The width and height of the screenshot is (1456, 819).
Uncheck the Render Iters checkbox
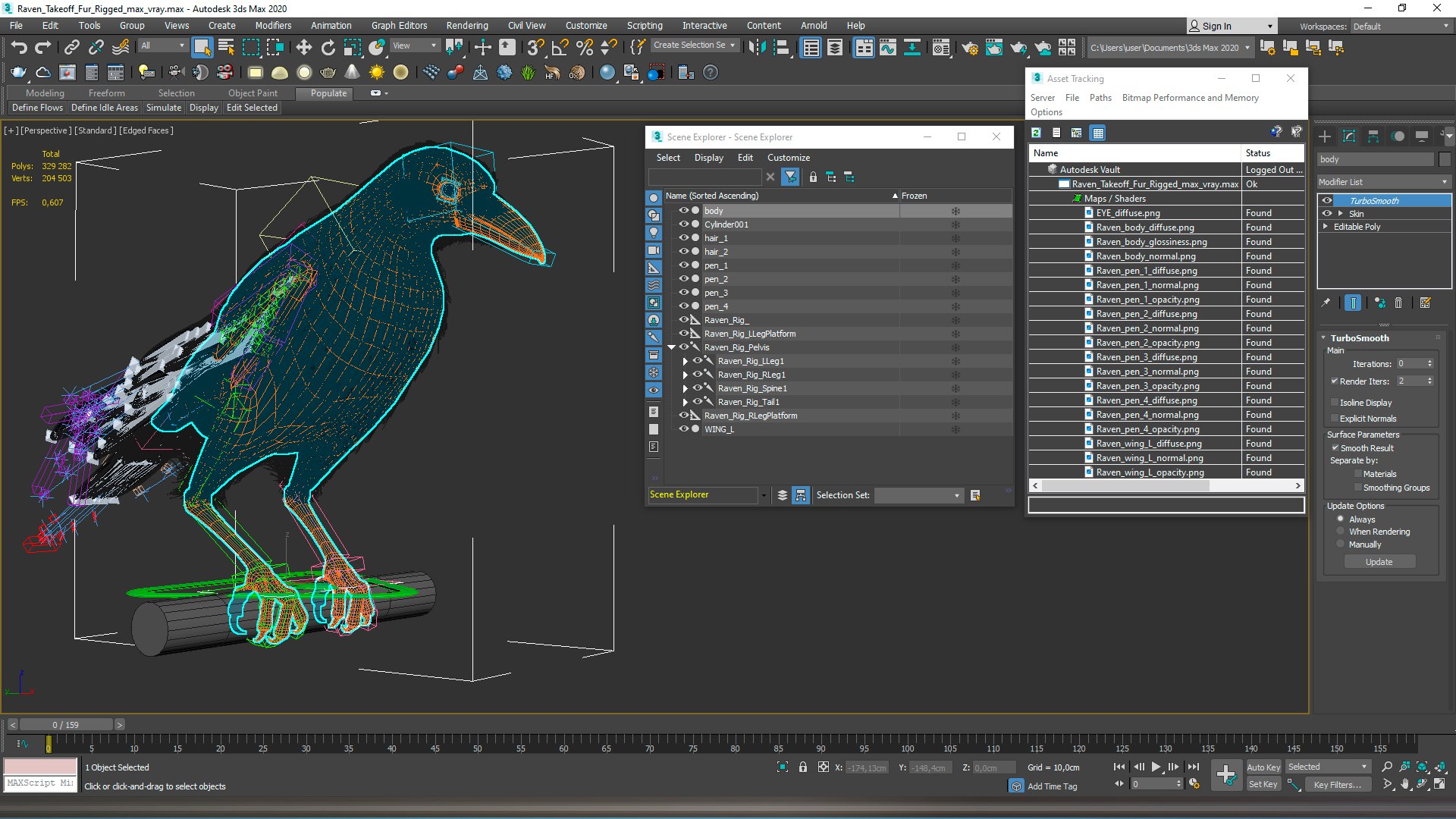(1335, 381)
